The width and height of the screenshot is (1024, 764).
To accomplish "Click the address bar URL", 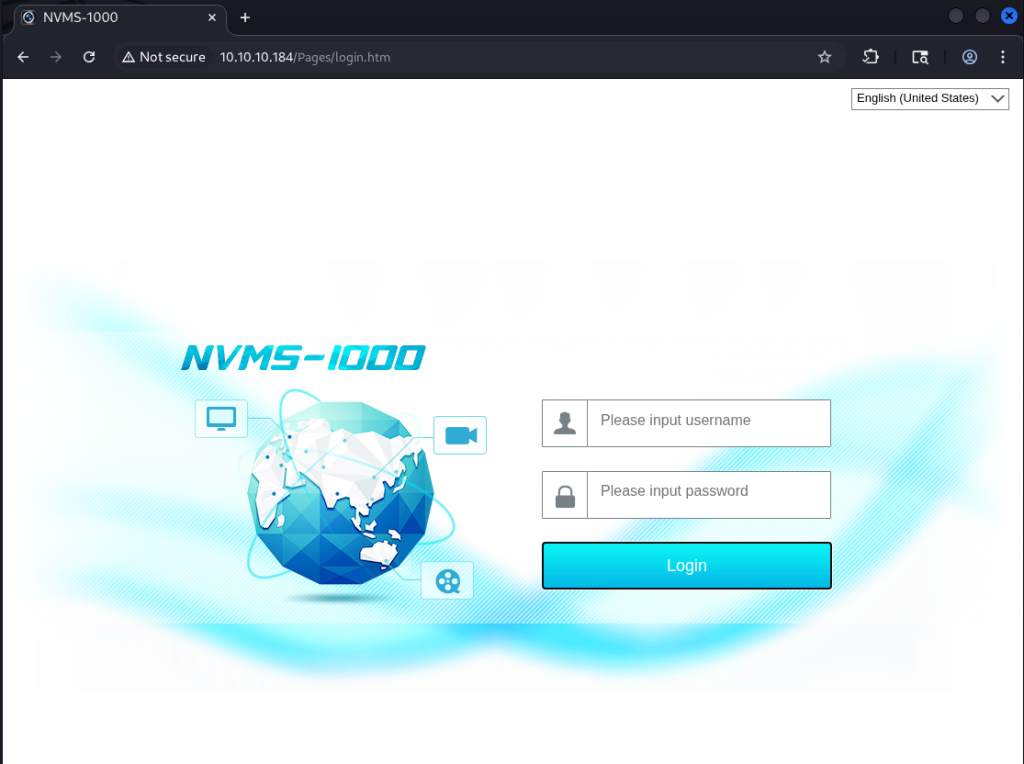I will click(x=305, y=57).
